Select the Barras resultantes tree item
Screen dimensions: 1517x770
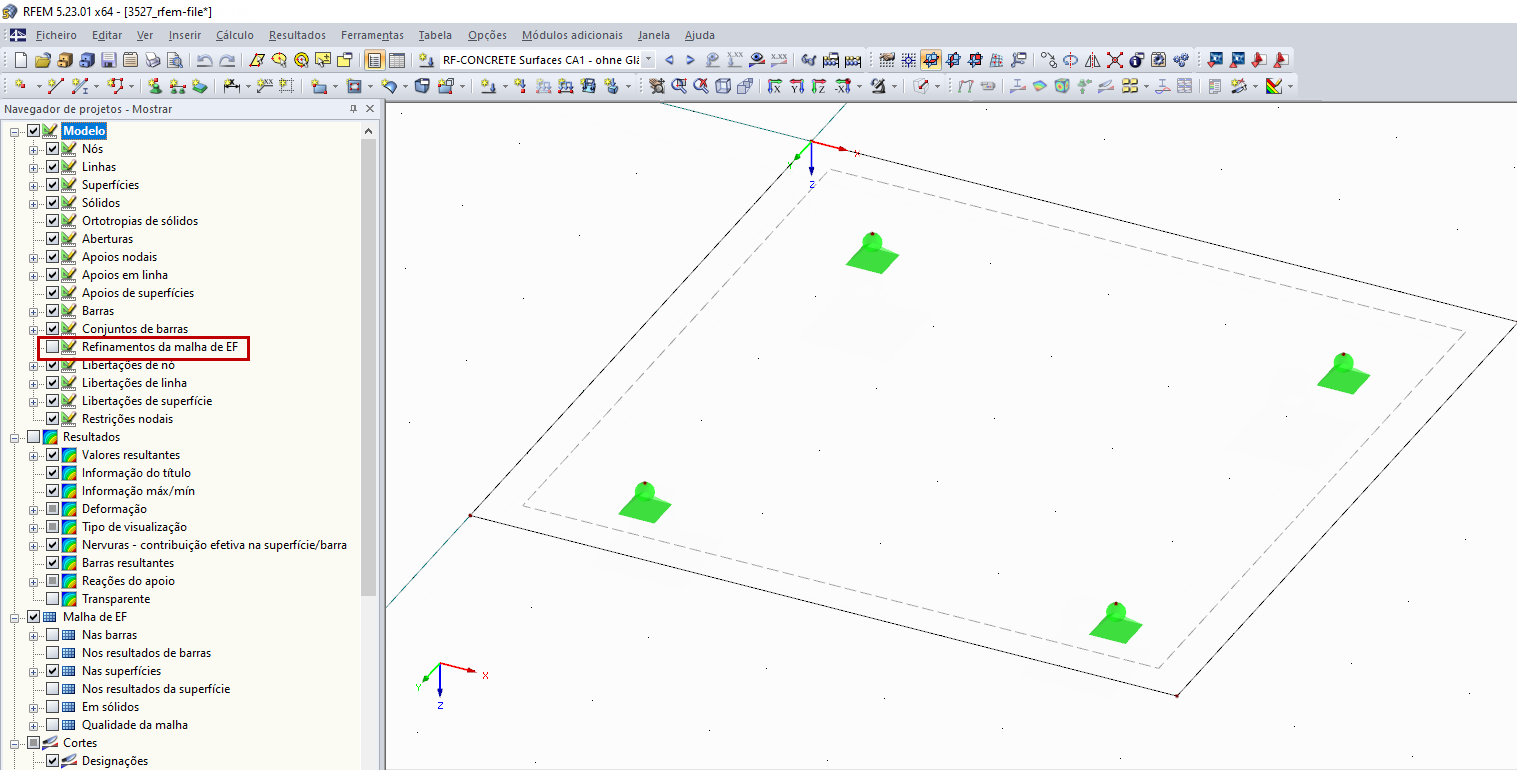click(128, 563)
